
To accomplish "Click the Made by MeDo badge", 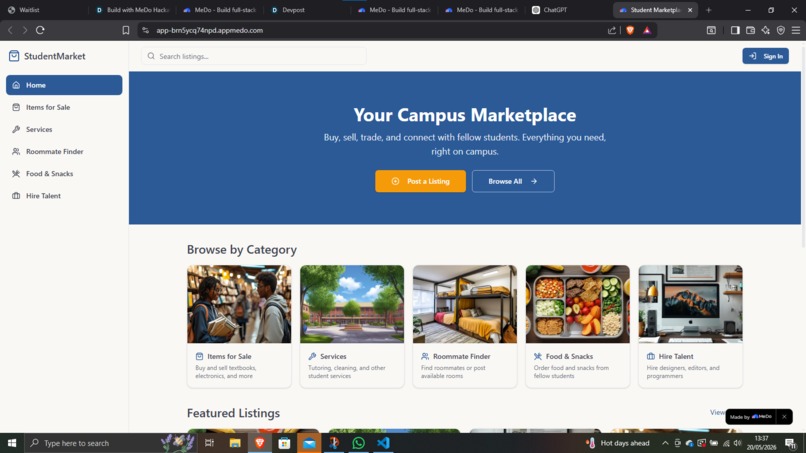I will pyautogui.click(x=751, y=416).
